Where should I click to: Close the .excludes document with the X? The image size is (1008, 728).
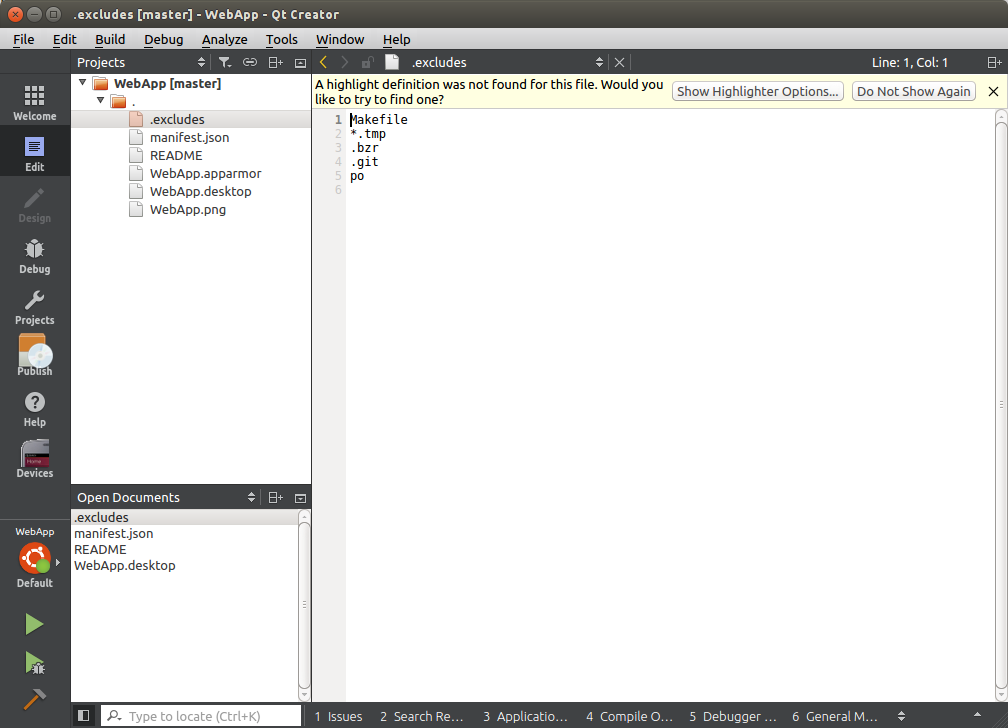(x=619, y=62)
